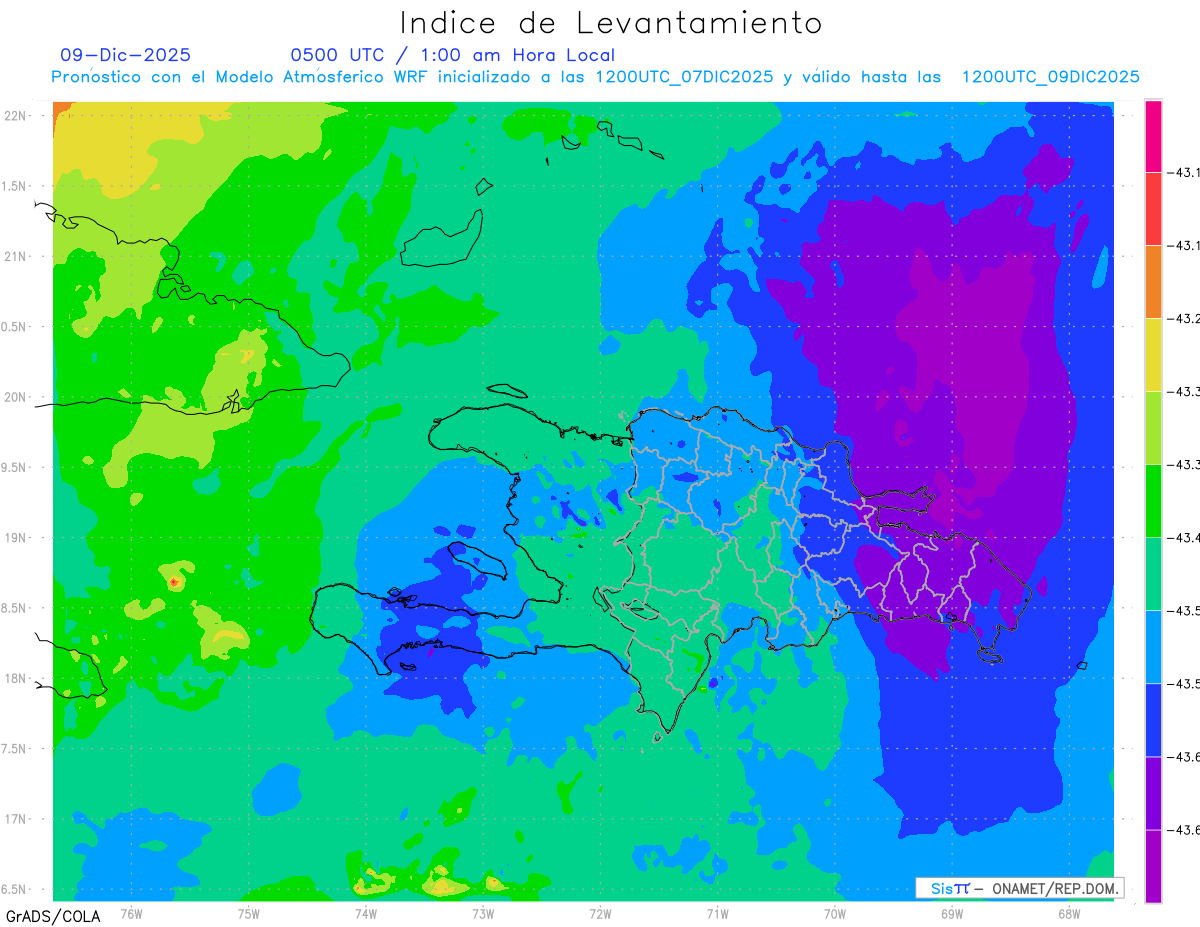Screen dimensions: 1200x927
Task: Click the bright green colorbar swatch
Action: click(x=1153, y=501)
